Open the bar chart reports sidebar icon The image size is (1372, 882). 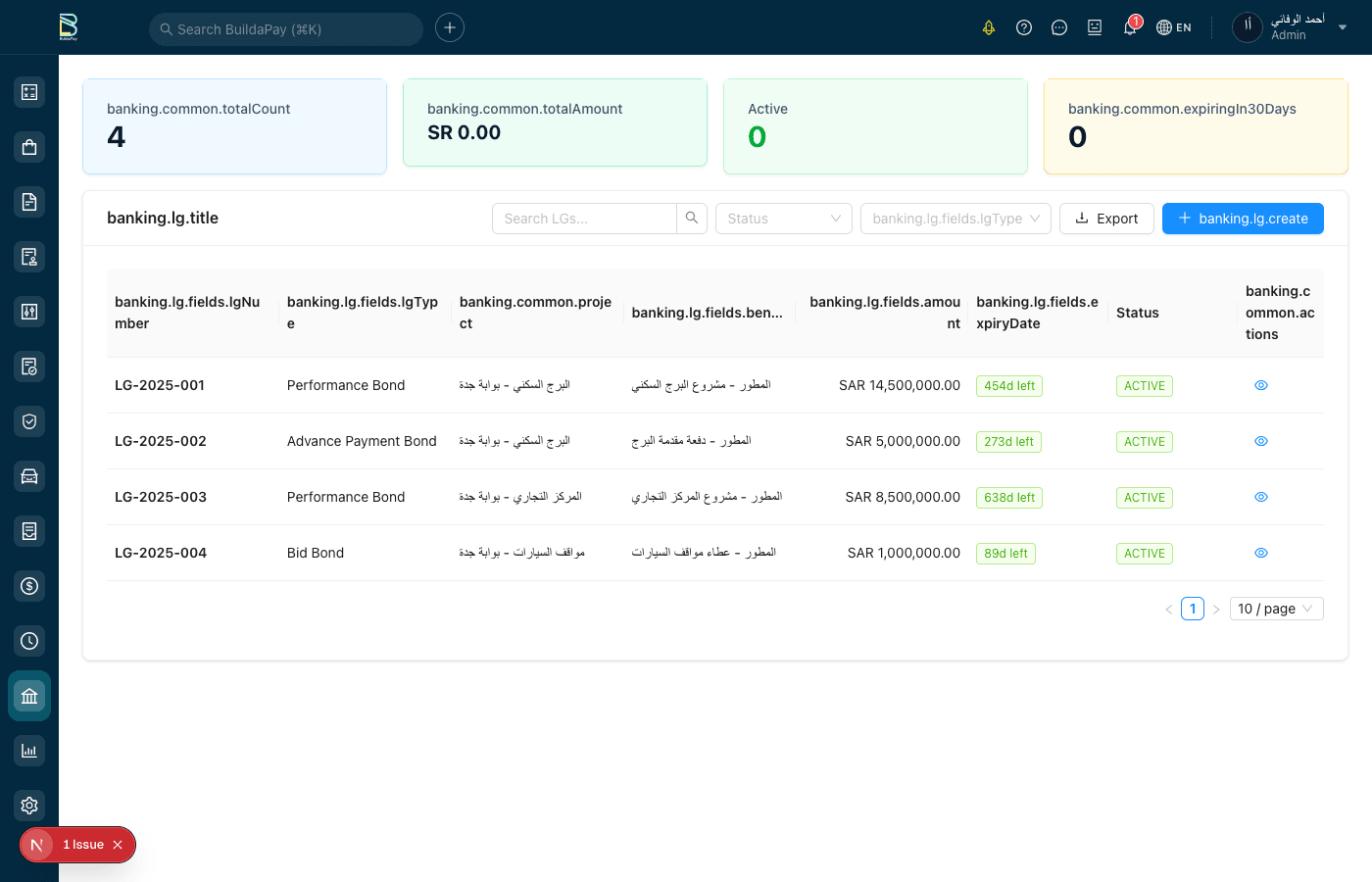pos(29,751)
